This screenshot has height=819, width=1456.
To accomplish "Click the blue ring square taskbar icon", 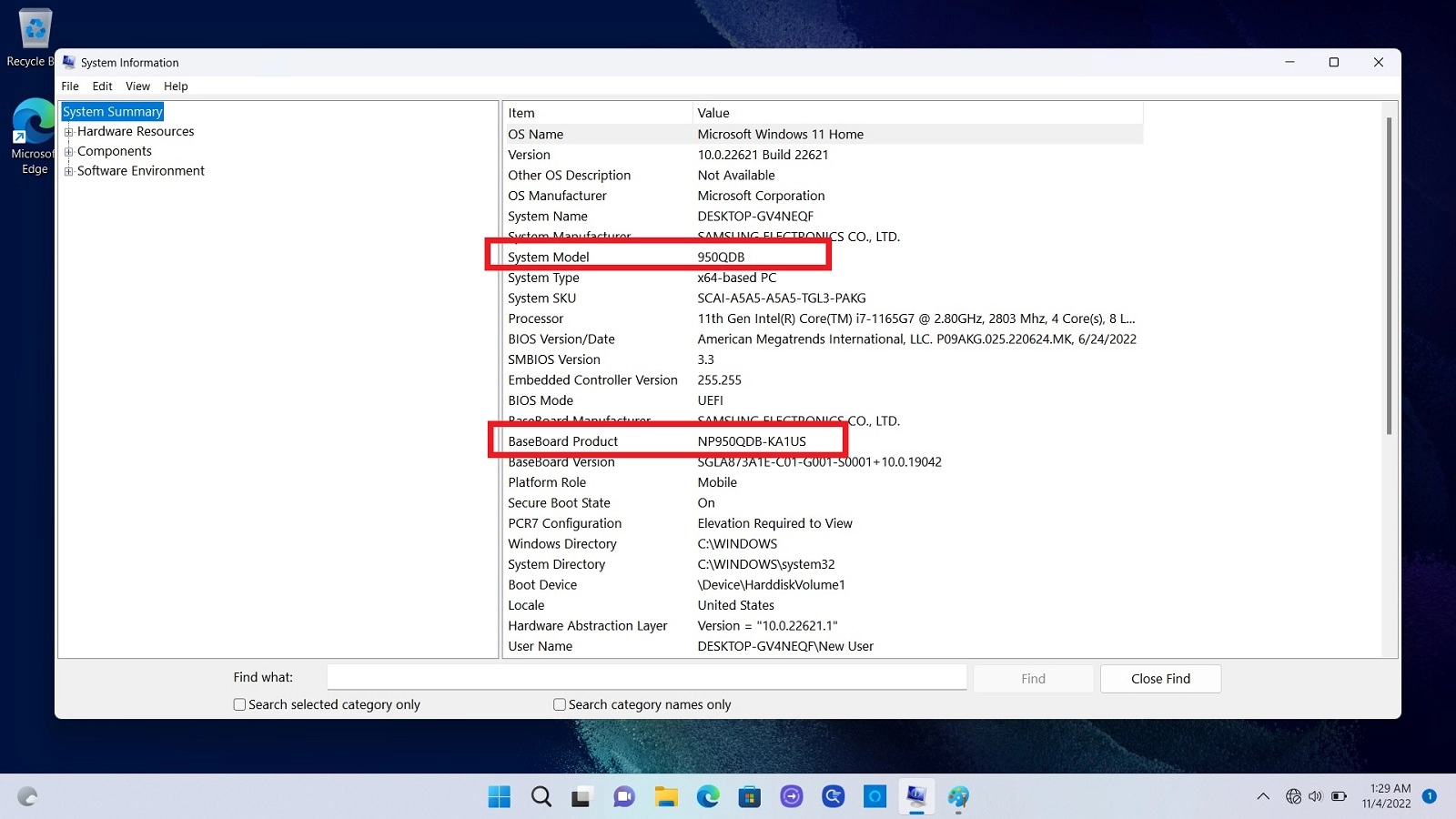I will 875,797.
